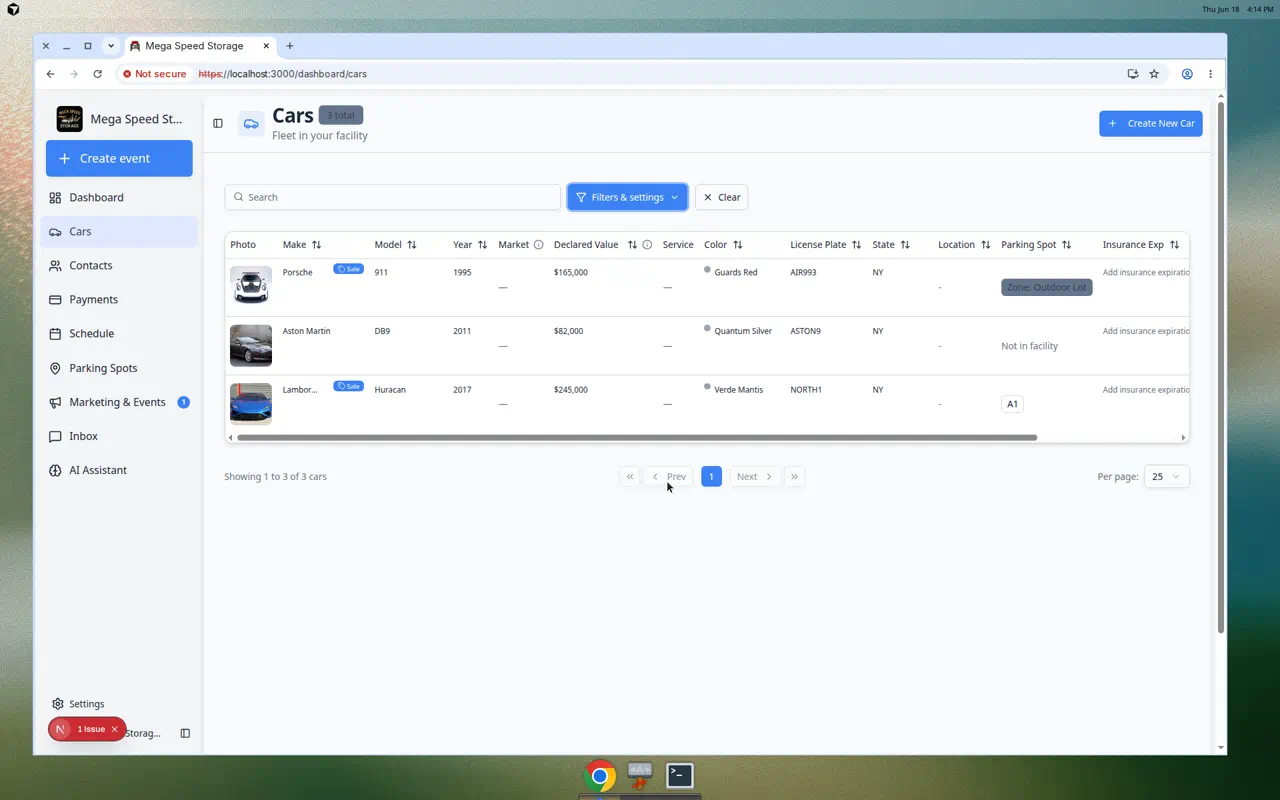This screenshot has width=1280, height=800.
Task: Sort by Location column arrows
Action: coord(986,245)
